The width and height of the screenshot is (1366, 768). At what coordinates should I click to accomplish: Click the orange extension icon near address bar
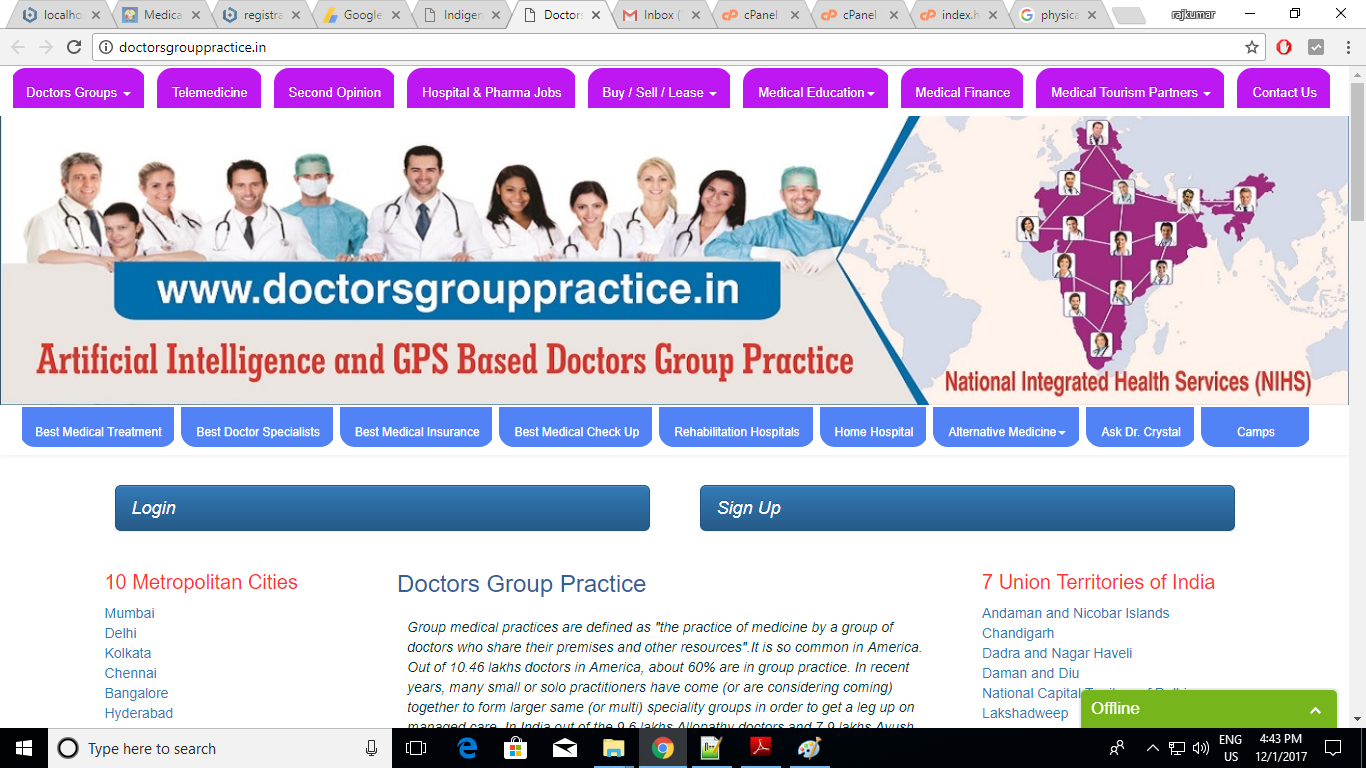click(x=1284, y=46)
